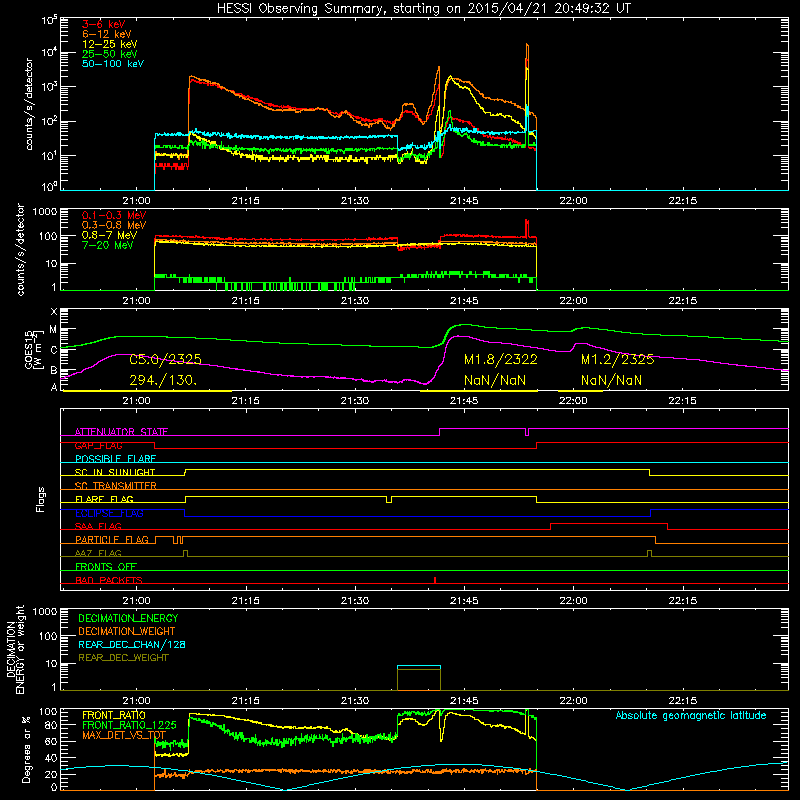
Task: Select the PARTICLE_FLAG label
Action: click(112, 540)
